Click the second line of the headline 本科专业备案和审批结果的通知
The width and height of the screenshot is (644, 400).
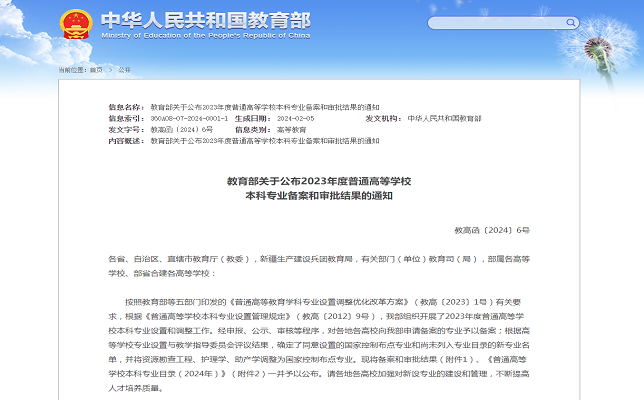tap(319, 197)
